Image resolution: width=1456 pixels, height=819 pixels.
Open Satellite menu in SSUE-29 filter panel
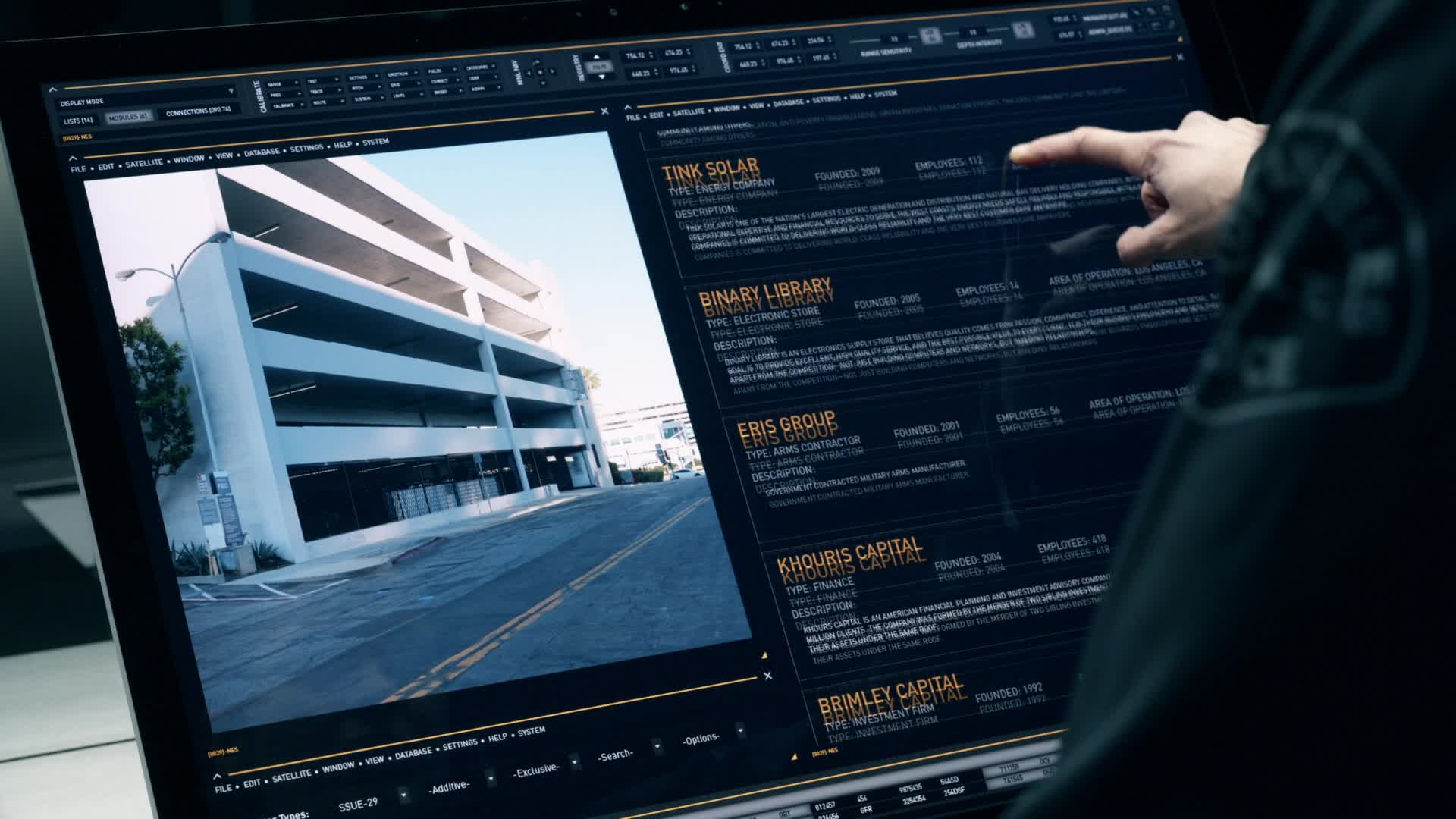291,775
